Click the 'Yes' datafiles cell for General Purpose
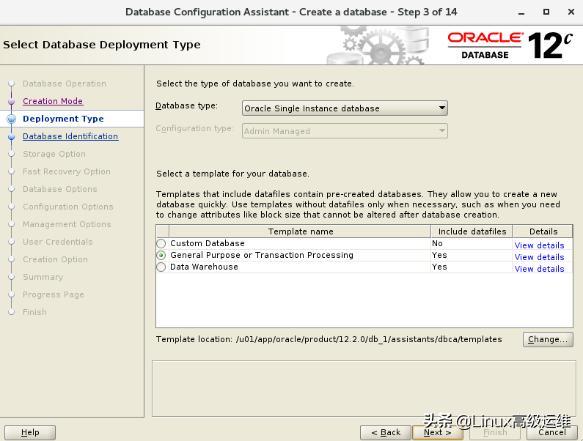The image size is (583, 441). pyautogui.click(x=471, y=255)
